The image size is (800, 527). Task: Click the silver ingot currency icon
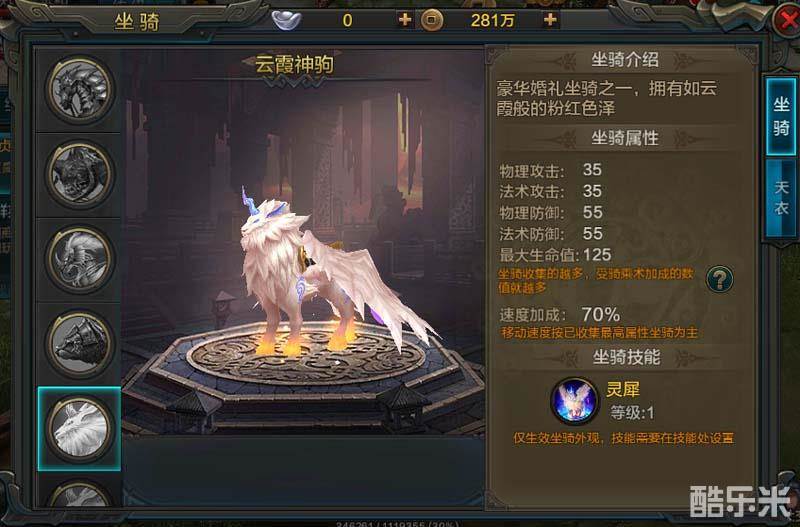(x=287, y=20)
